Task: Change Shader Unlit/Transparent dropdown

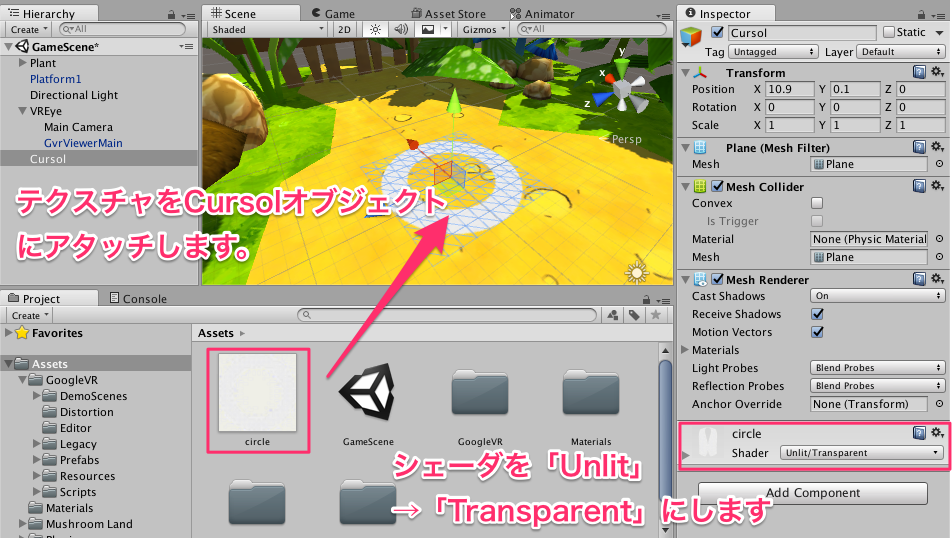Action: (862, 452)
